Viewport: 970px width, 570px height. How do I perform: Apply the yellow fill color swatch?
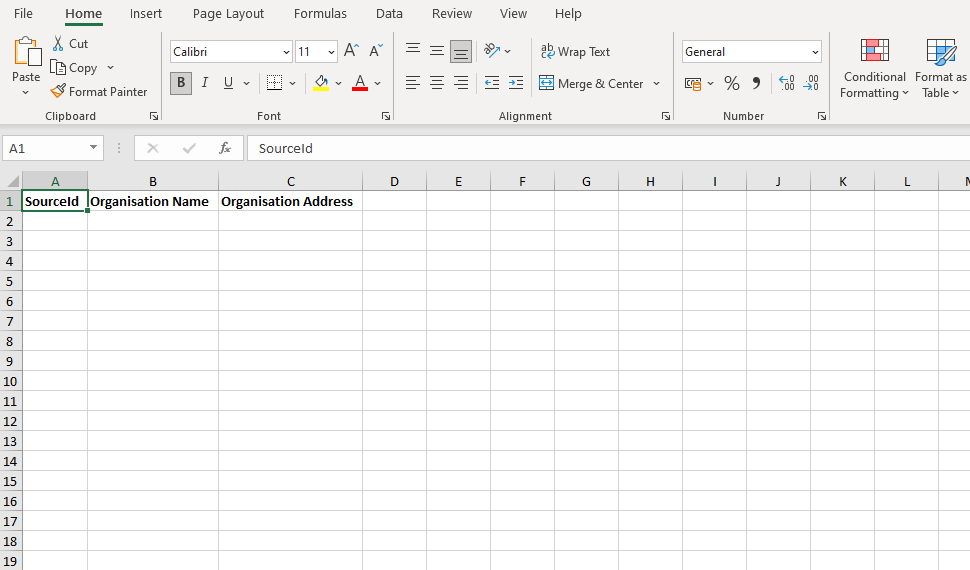pyautogui.click(x=321, y=83)
